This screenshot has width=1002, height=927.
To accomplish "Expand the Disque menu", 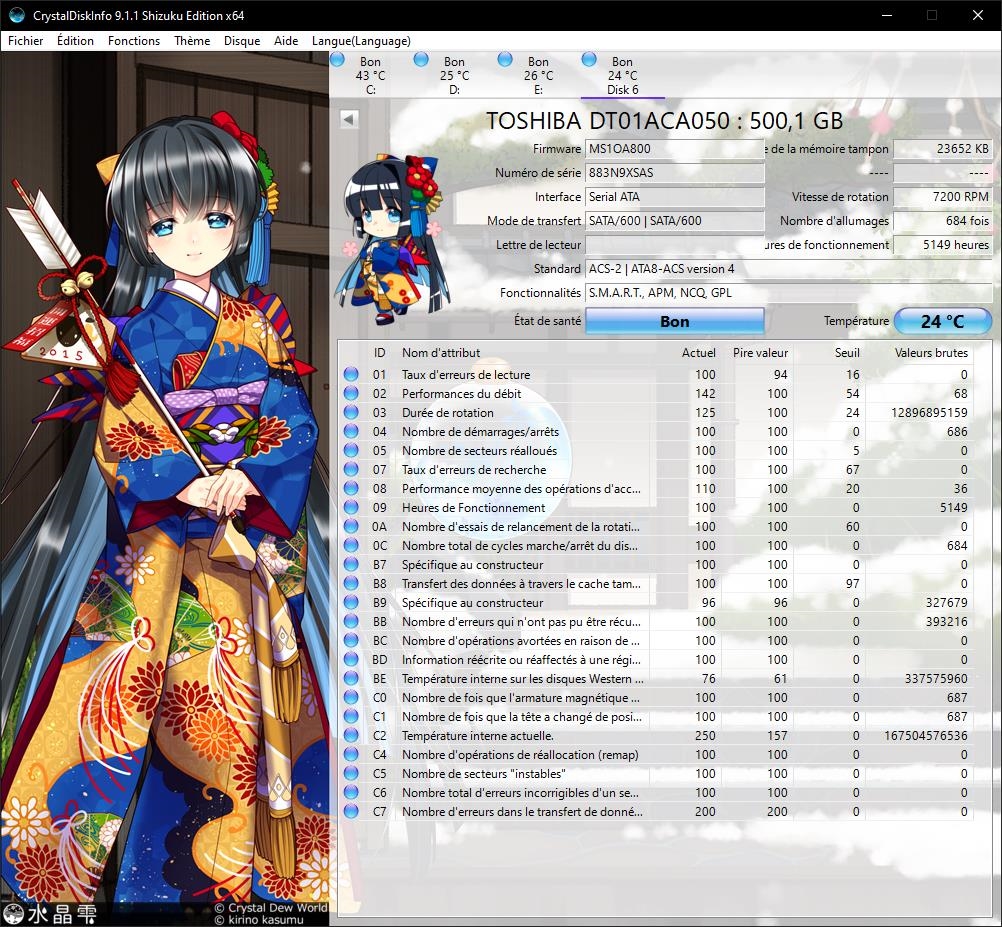I will coord(242,41).
